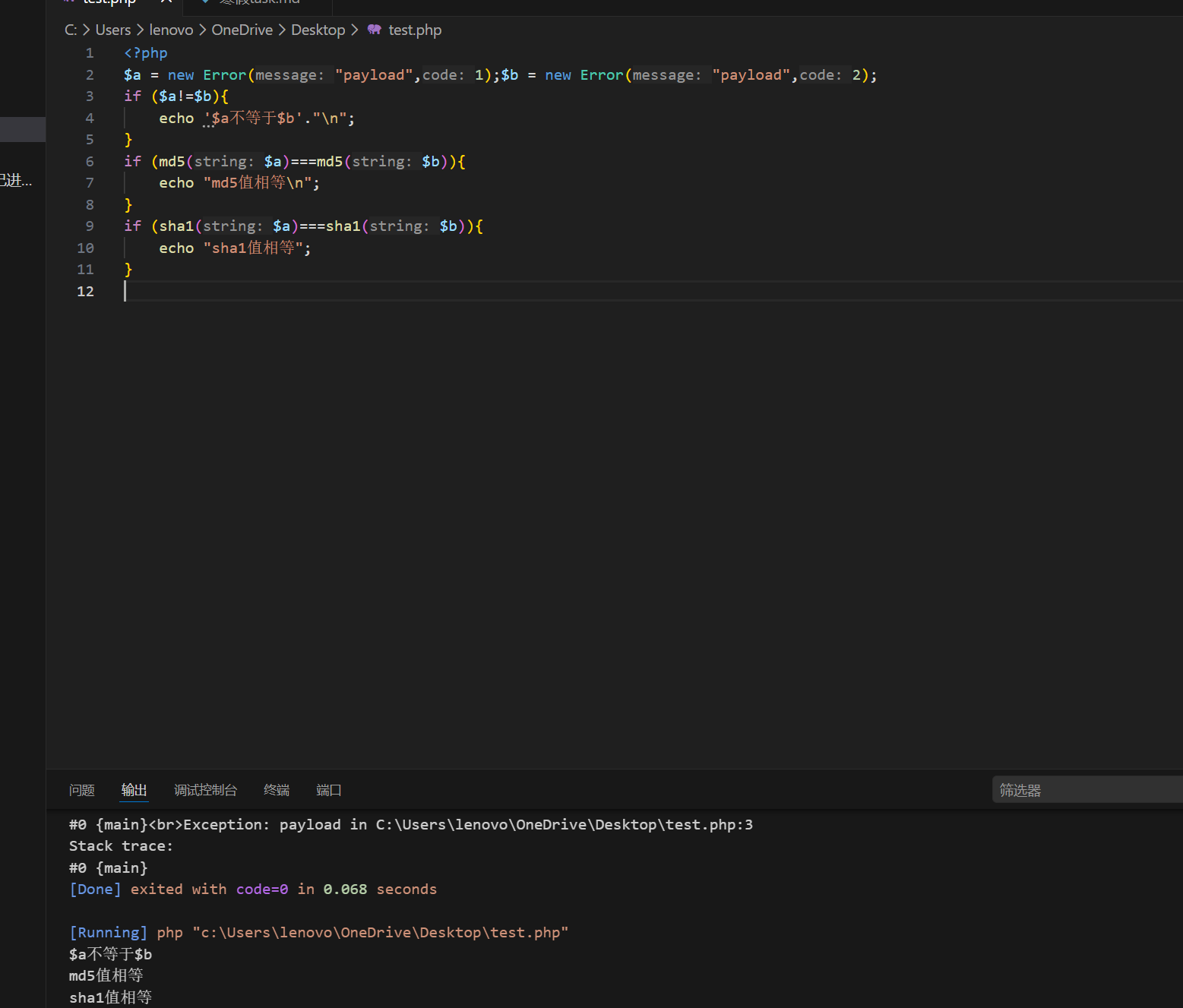This screenshot has width=1183, height=1008.
Task: Focus the 筛选器 filter input box
Action: coord(1087,790)
